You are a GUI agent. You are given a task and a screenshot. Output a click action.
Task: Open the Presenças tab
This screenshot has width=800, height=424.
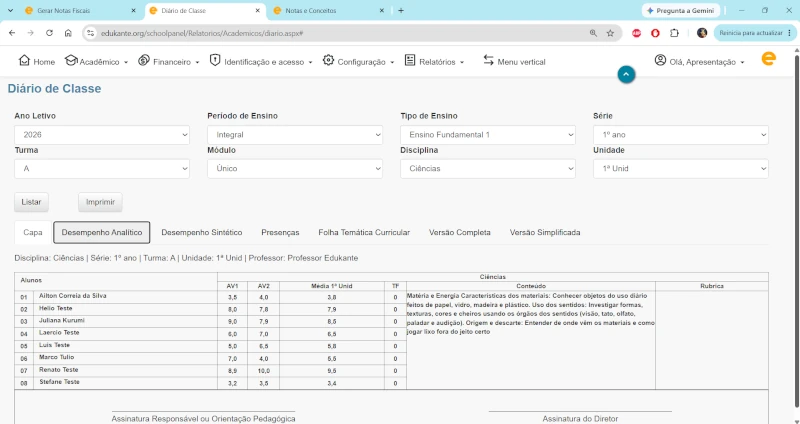point(280,232)
